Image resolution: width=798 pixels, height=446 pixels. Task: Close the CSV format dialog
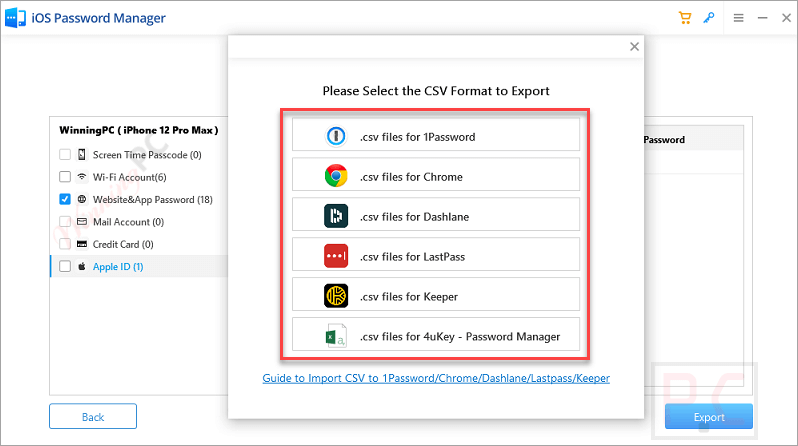tap(634, 47)
